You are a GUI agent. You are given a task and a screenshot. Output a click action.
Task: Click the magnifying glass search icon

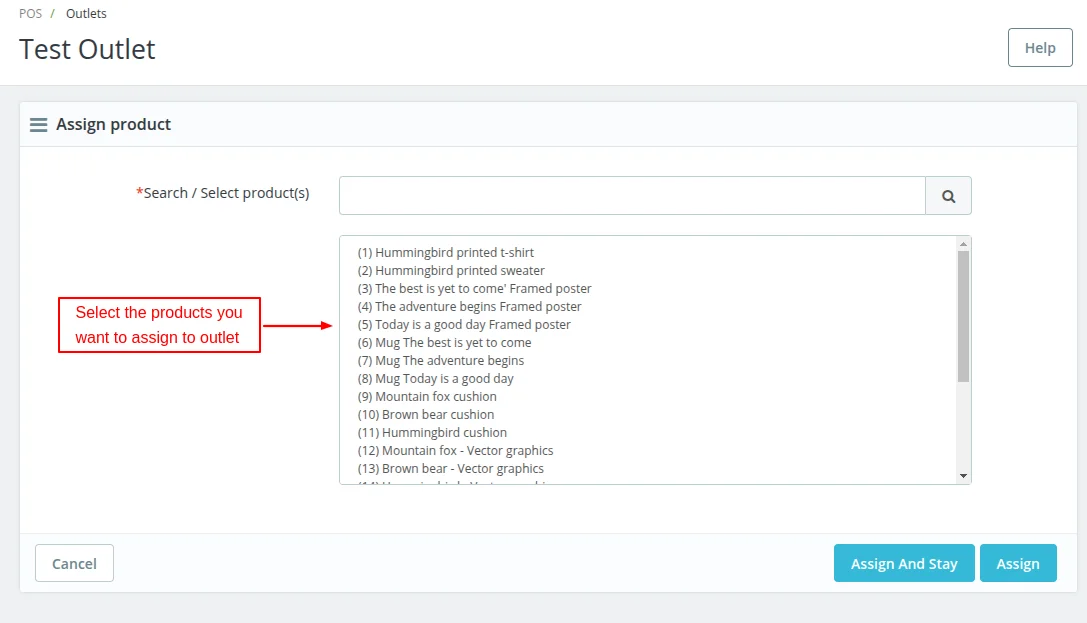click(x=948, y=195)
